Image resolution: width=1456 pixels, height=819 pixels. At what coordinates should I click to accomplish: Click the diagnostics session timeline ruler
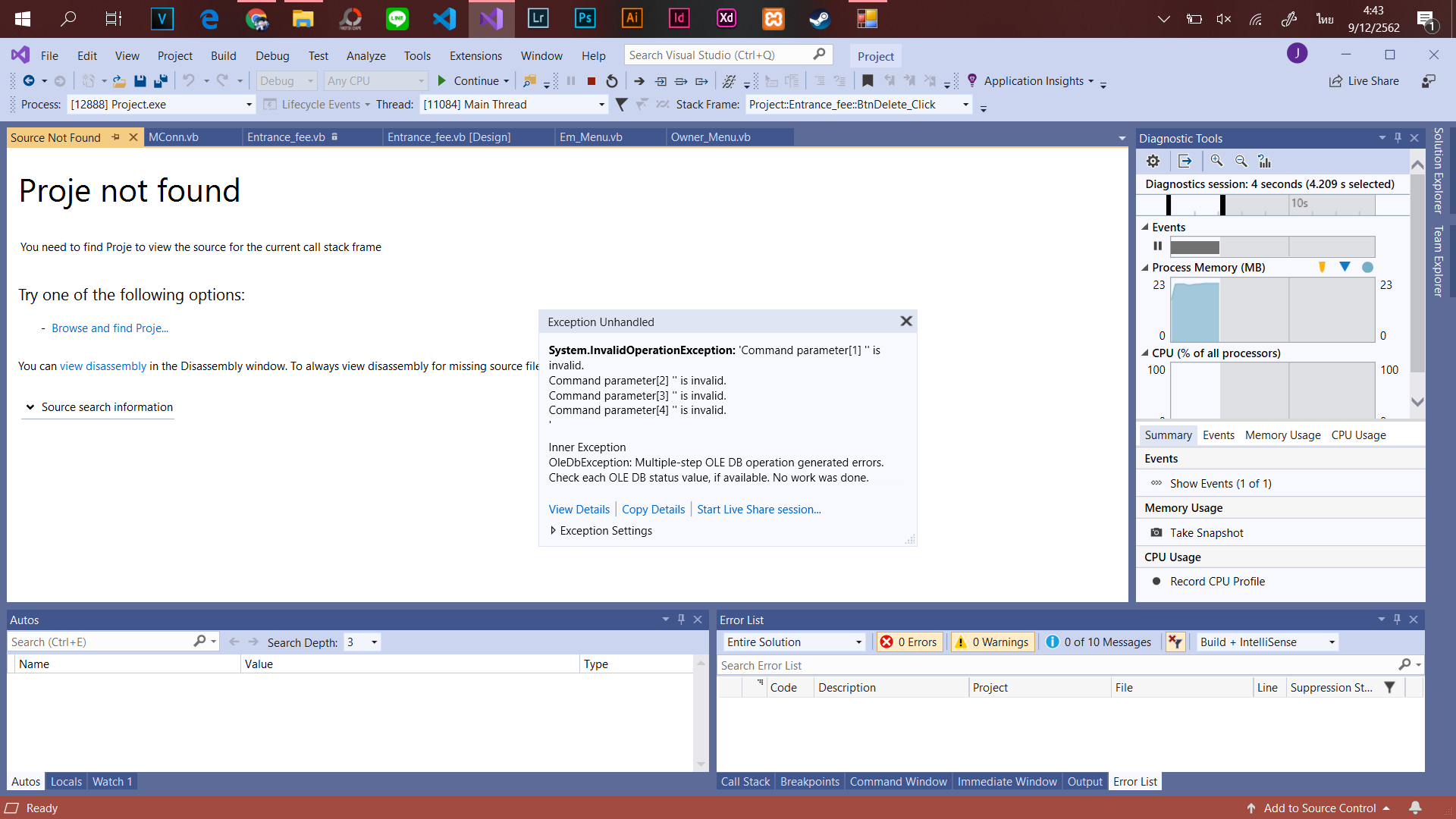pyautogui.click(x=1272, y=204)
